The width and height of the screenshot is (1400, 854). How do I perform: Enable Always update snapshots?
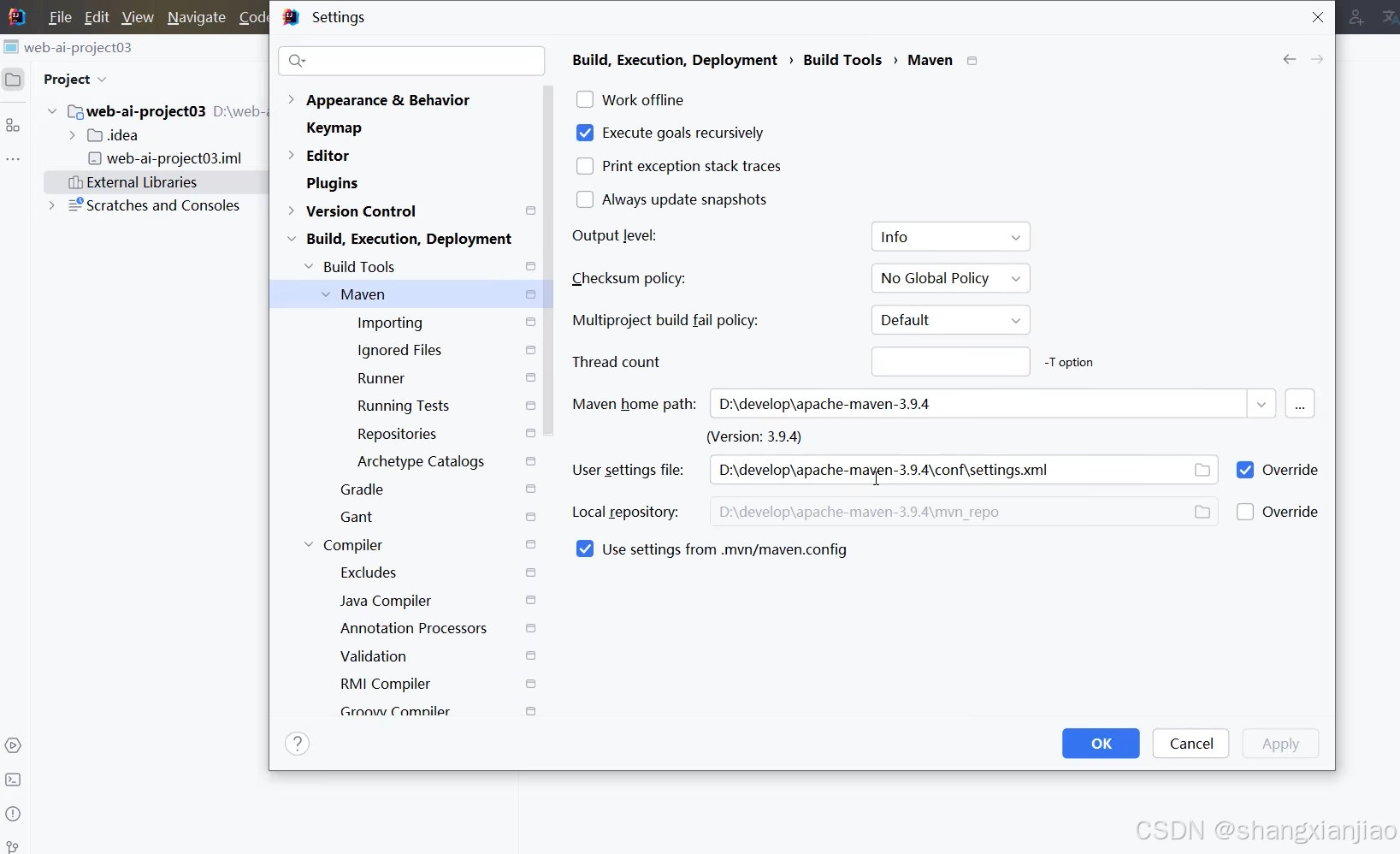click(585, 199)
